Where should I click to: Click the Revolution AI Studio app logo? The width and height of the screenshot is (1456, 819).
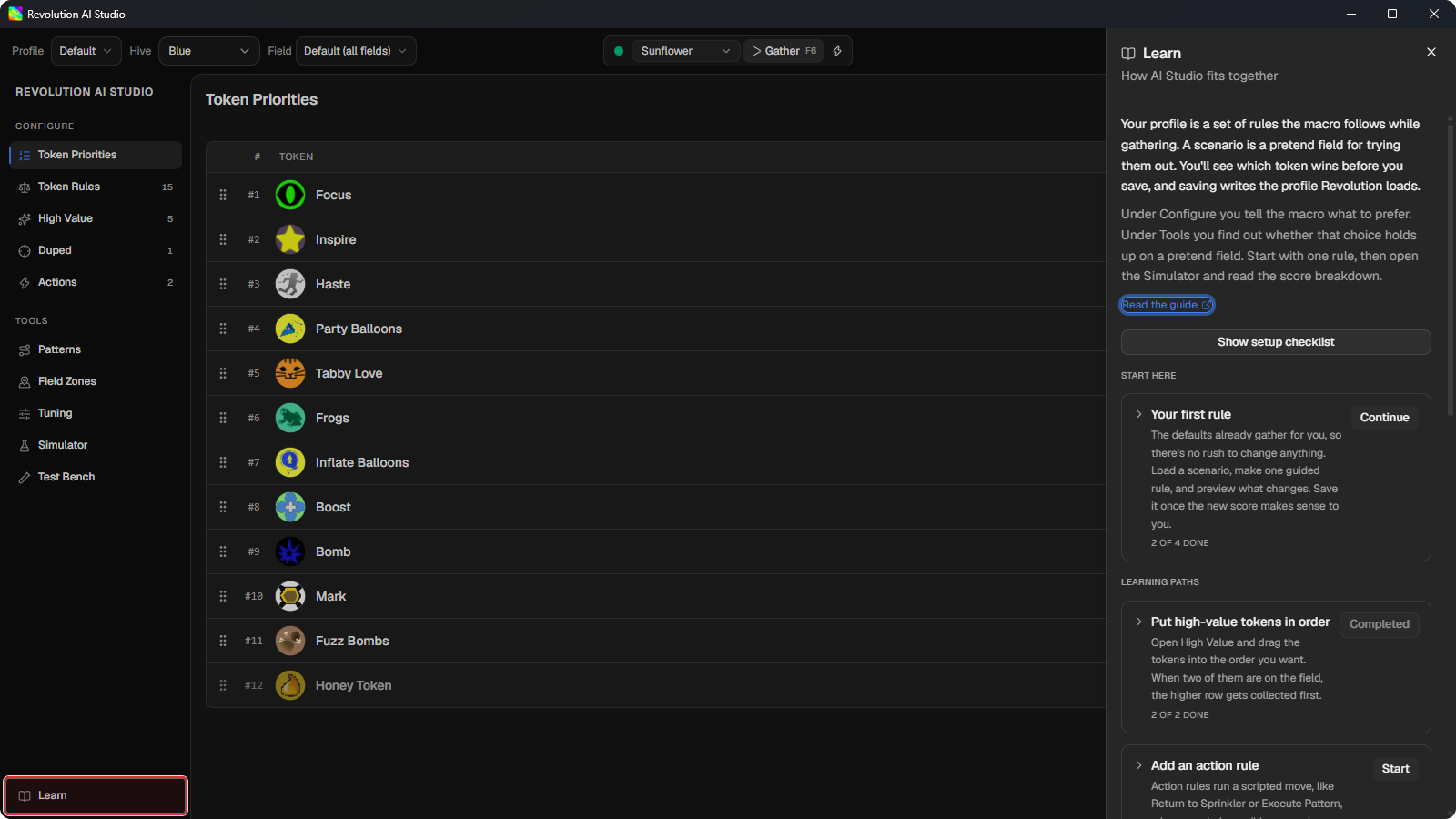coord(15,14)
